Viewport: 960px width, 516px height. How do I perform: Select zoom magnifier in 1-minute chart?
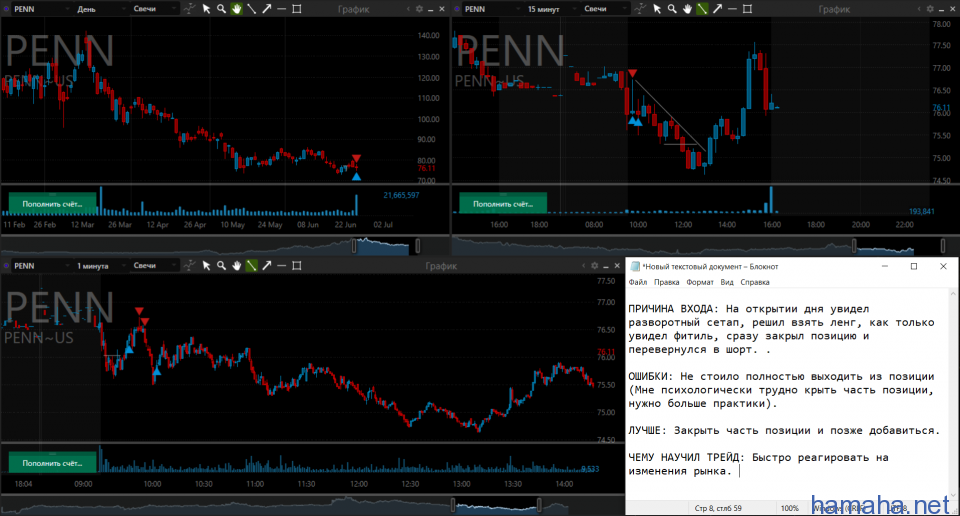click(x=221, y=266)
